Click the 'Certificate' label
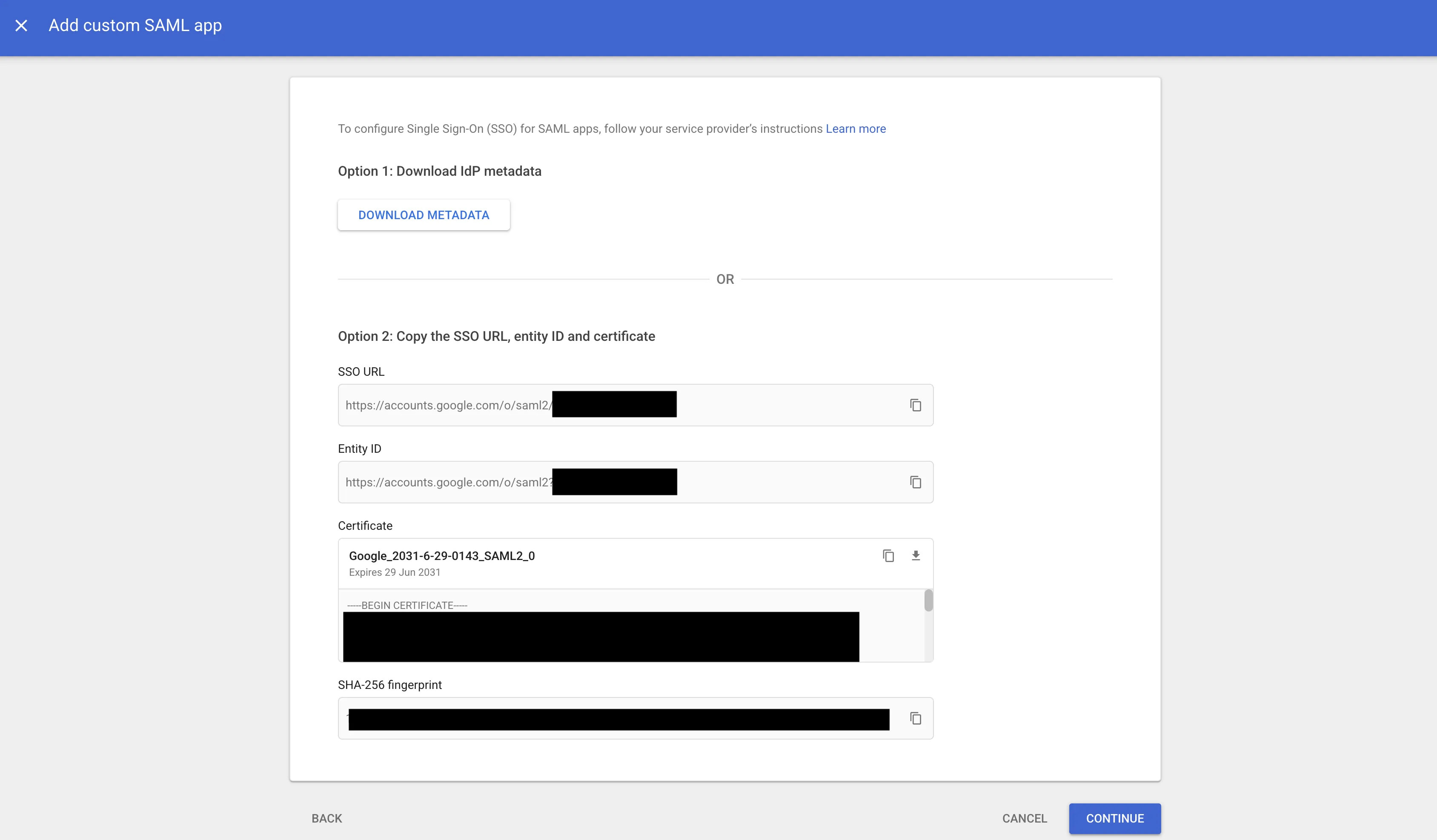This screenshot has width=1437, height=840. (365, 526)
